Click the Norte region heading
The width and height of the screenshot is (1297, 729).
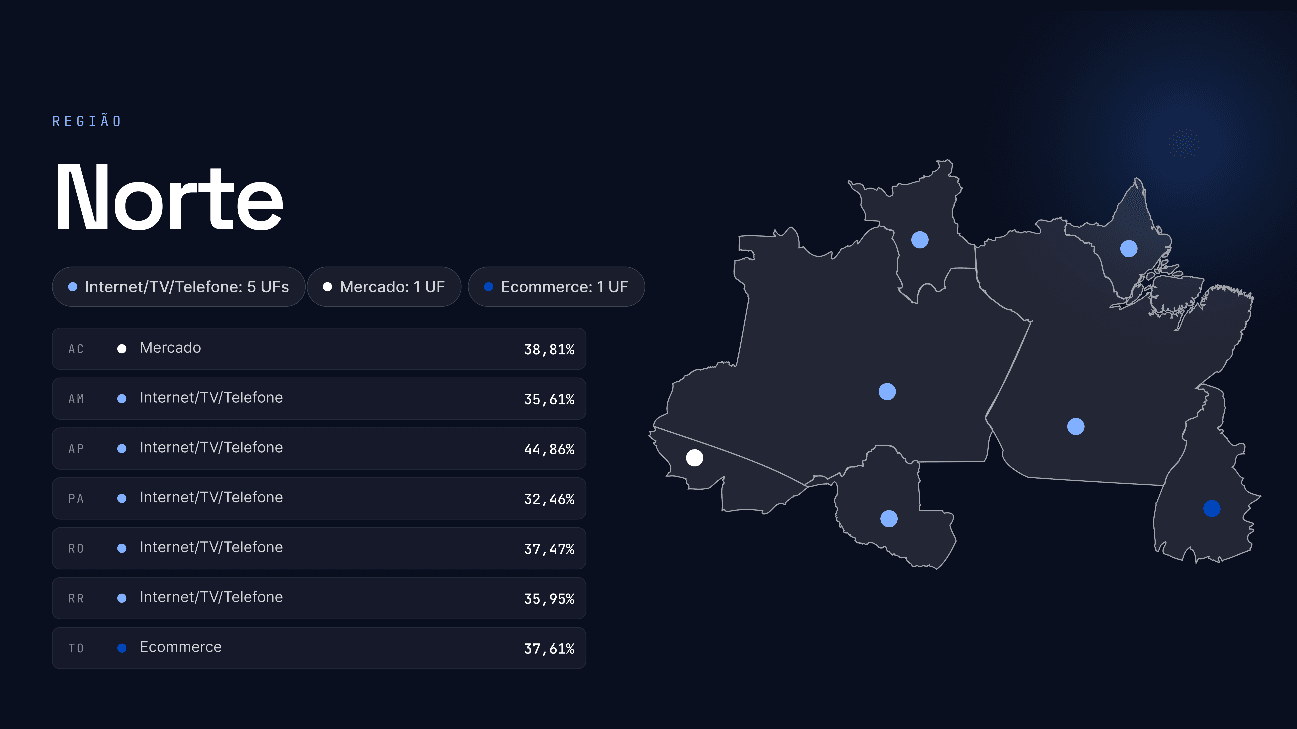coord(170,198)
